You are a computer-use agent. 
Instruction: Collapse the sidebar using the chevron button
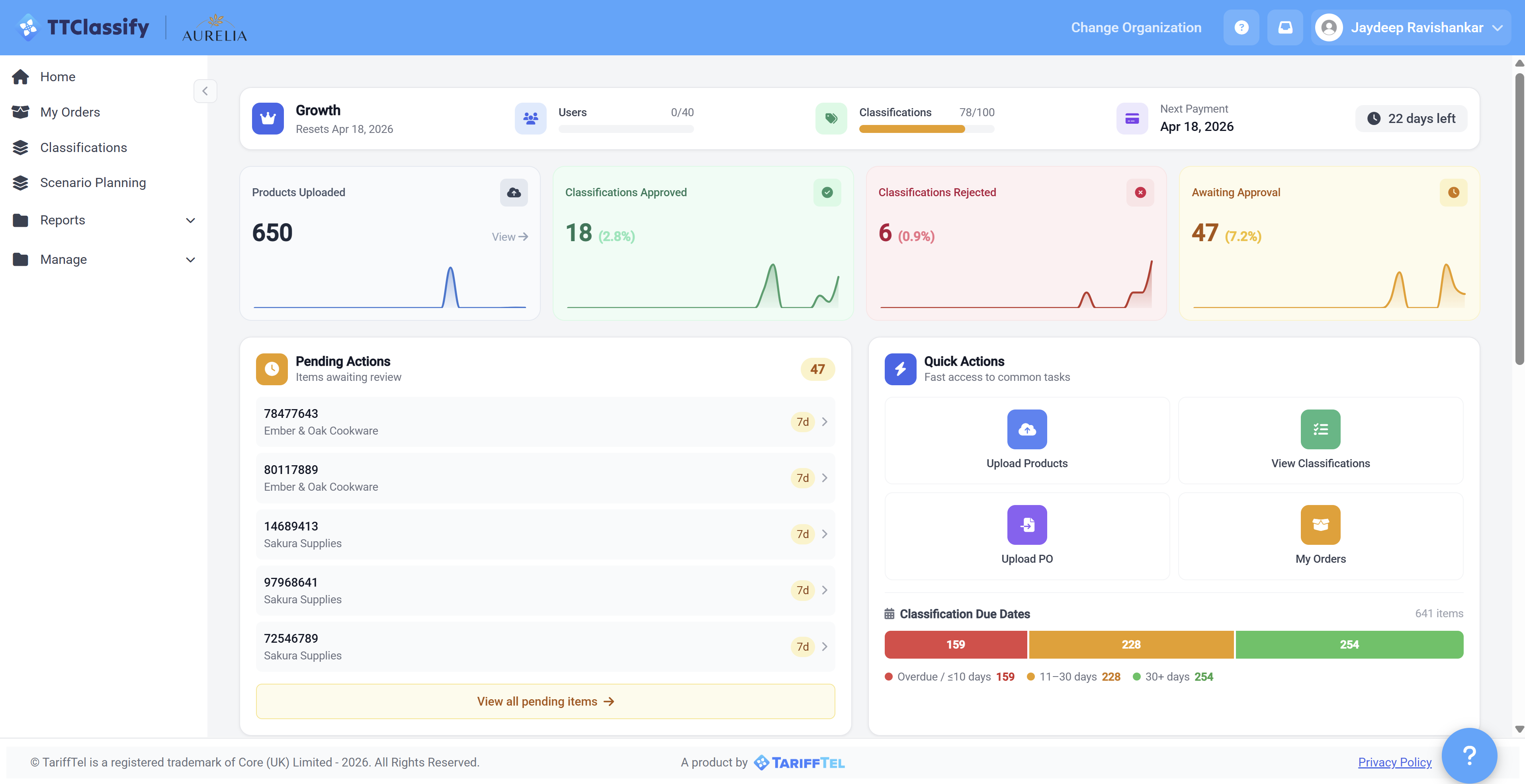tap(205, 91)
